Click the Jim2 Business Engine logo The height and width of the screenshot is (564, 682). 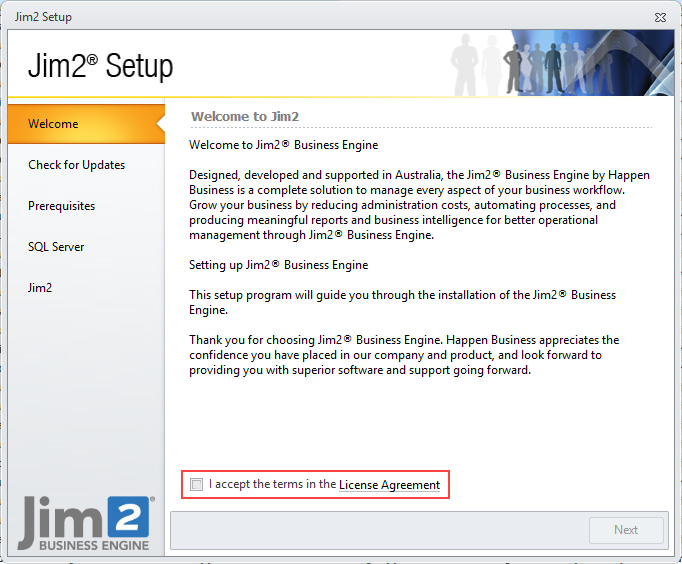tap(85, 522)
